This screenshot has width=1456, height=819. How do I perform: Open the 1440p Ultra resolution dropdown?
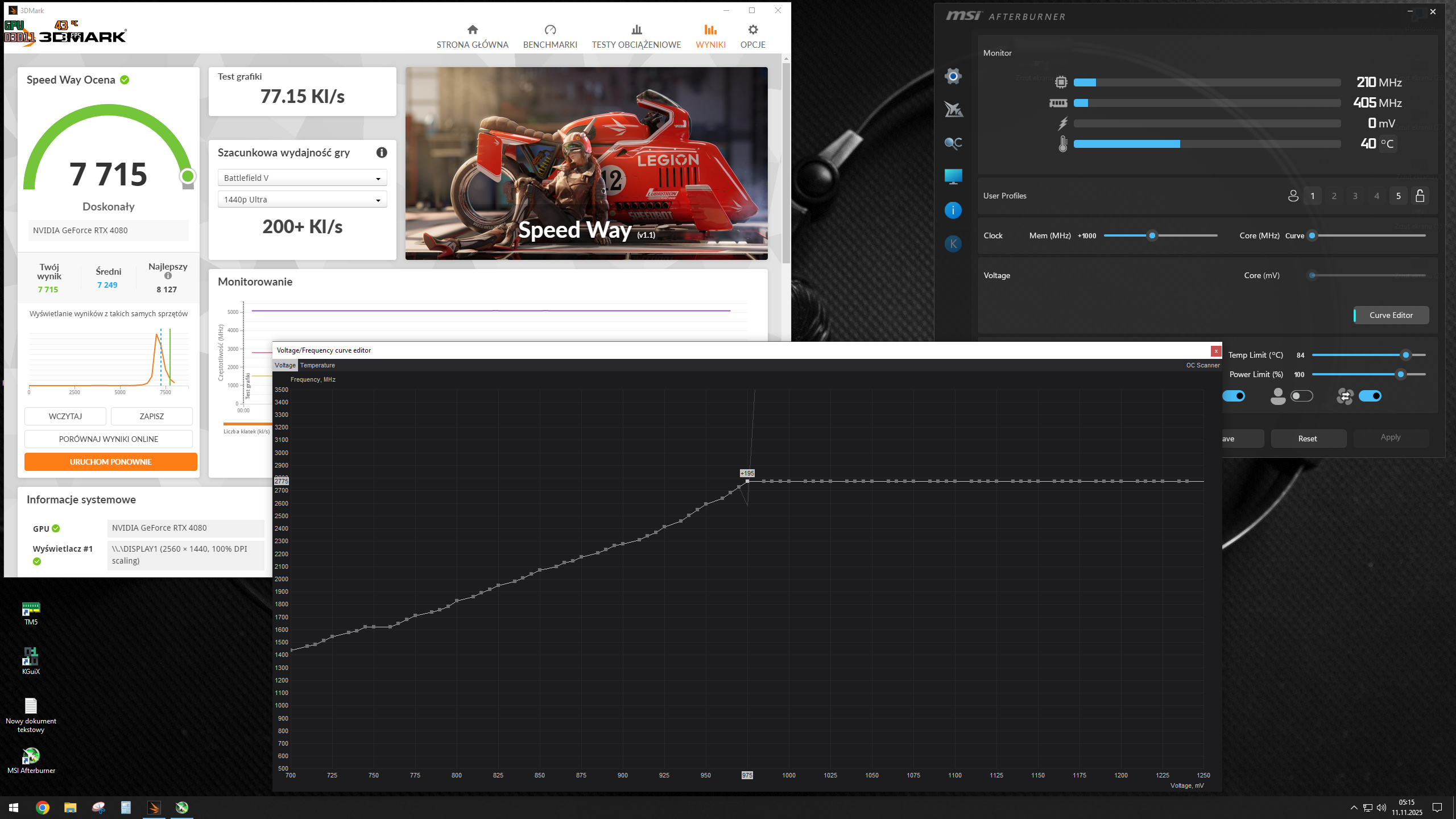click(x=302, y=200)
